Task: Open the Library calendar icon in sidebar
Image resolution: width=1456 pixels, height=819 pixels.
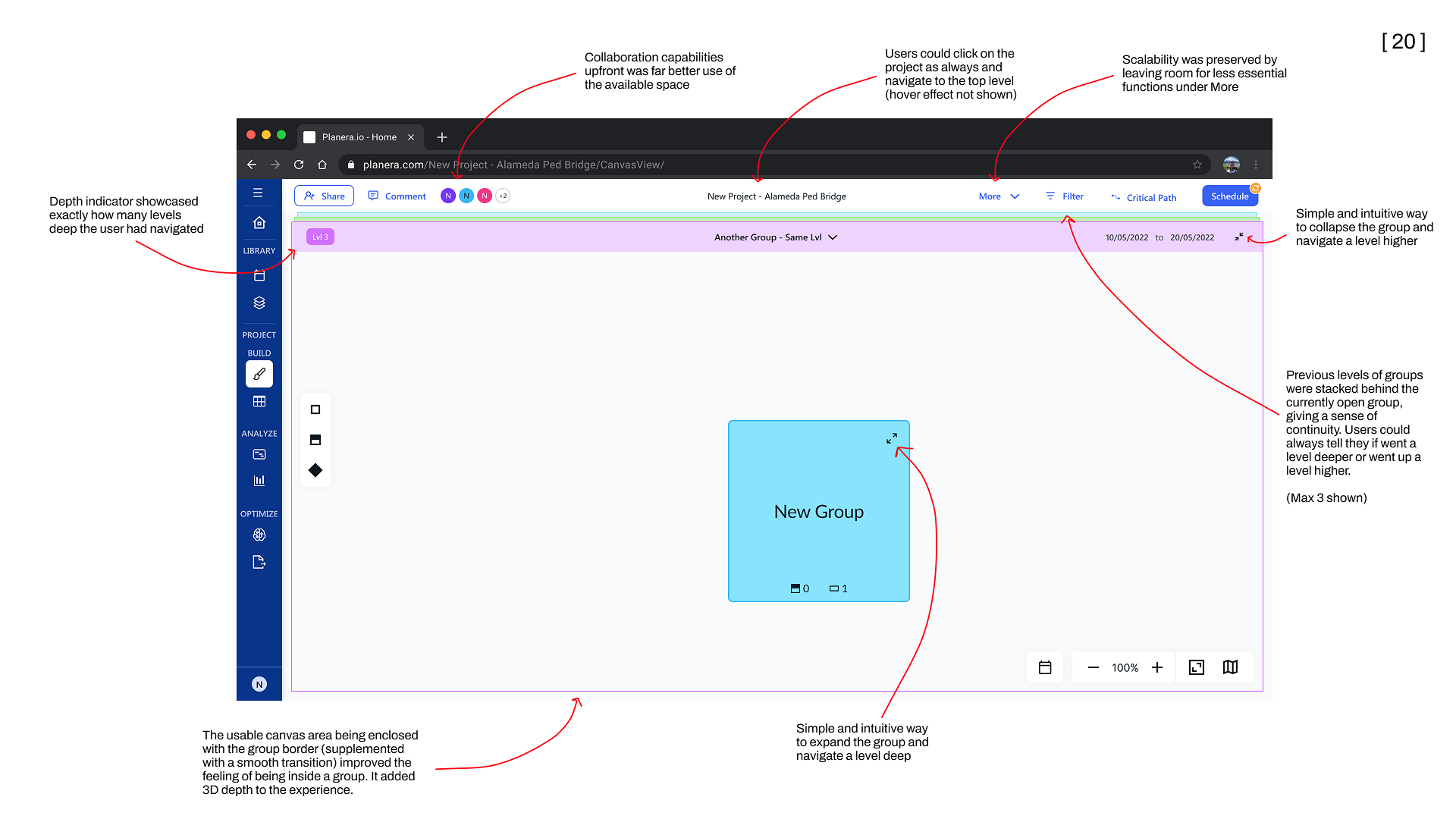Action: pyautogui.click(x=259, y=275)
